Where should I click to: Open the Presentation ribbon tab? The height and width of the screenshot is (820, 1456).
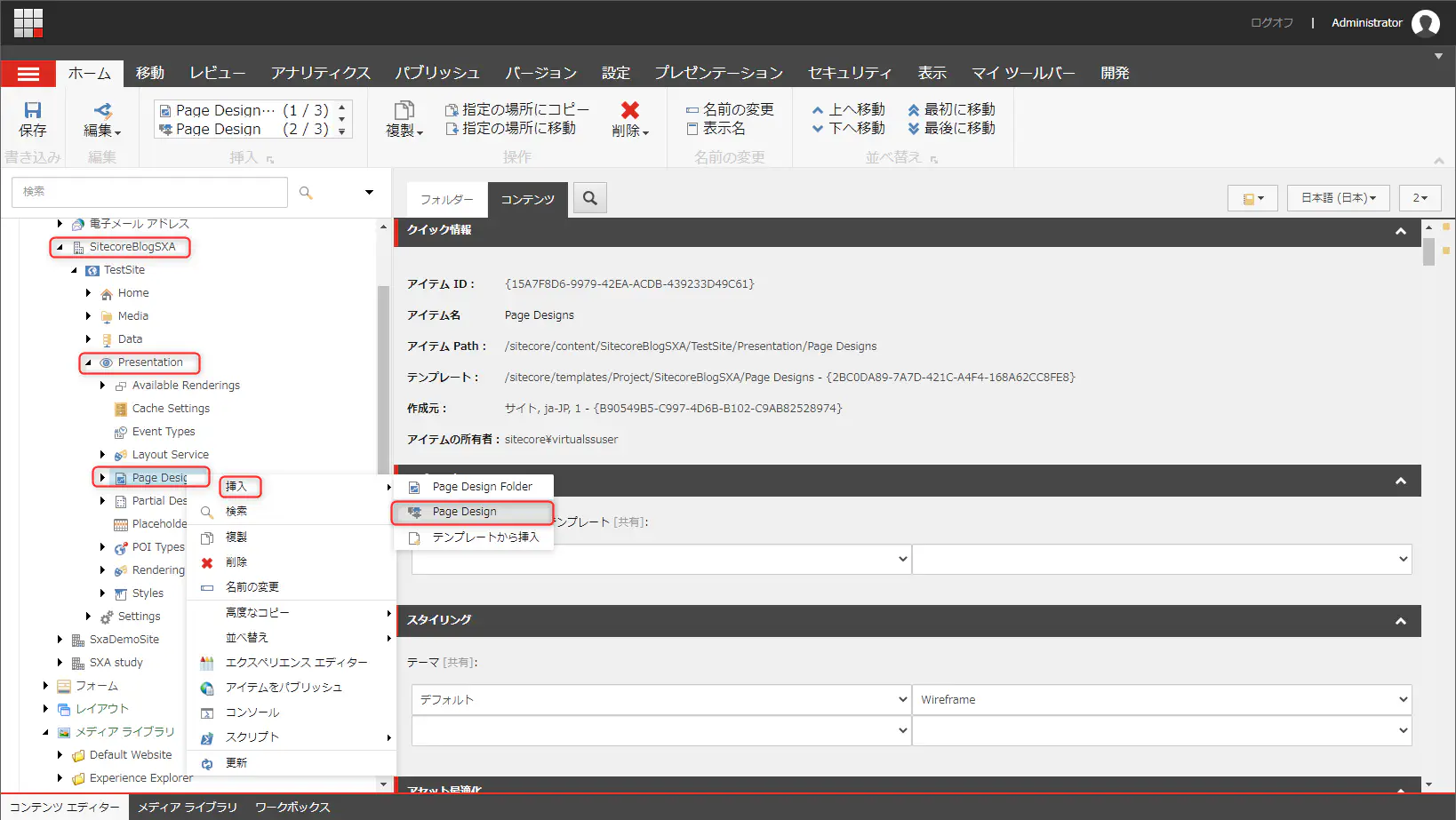(x=719, y=73)
